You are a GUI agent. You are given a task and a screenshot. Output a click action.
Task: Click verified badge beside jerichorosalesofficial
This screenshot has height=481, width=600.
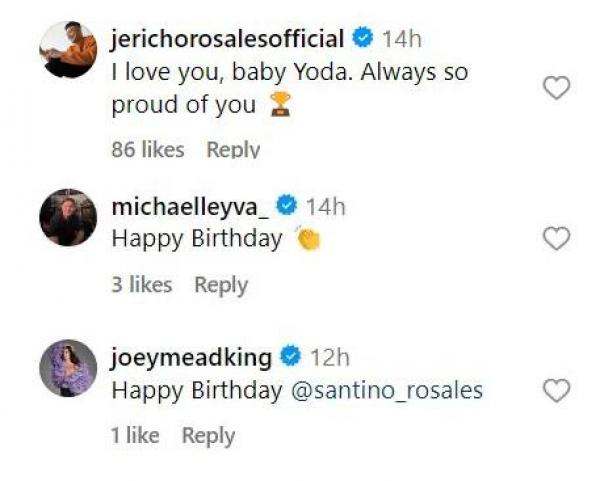click(x=363, y=39)
